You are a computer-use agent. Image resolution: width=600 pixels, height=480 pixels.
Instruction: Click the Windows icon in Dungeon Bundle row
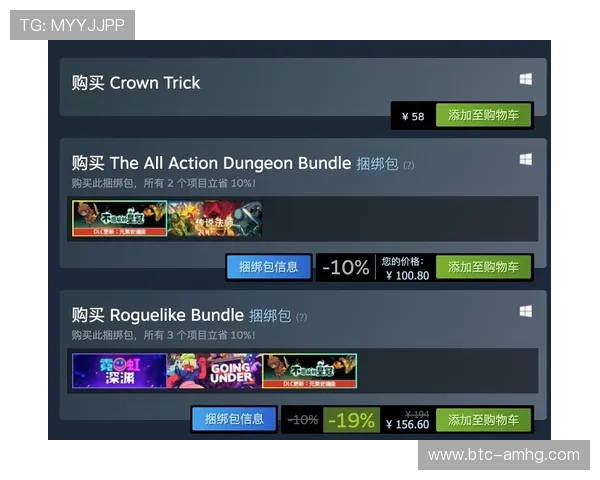pos(525,159)
